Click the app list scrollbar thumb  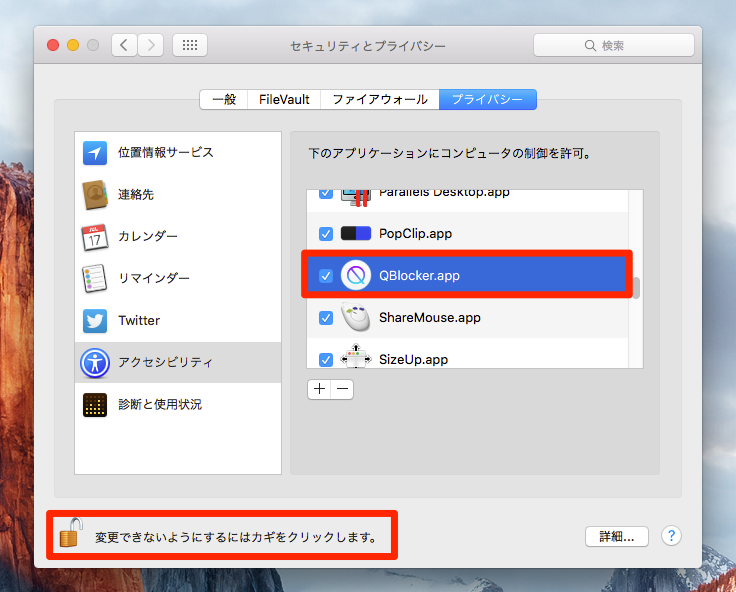click(x=636, y=288)
